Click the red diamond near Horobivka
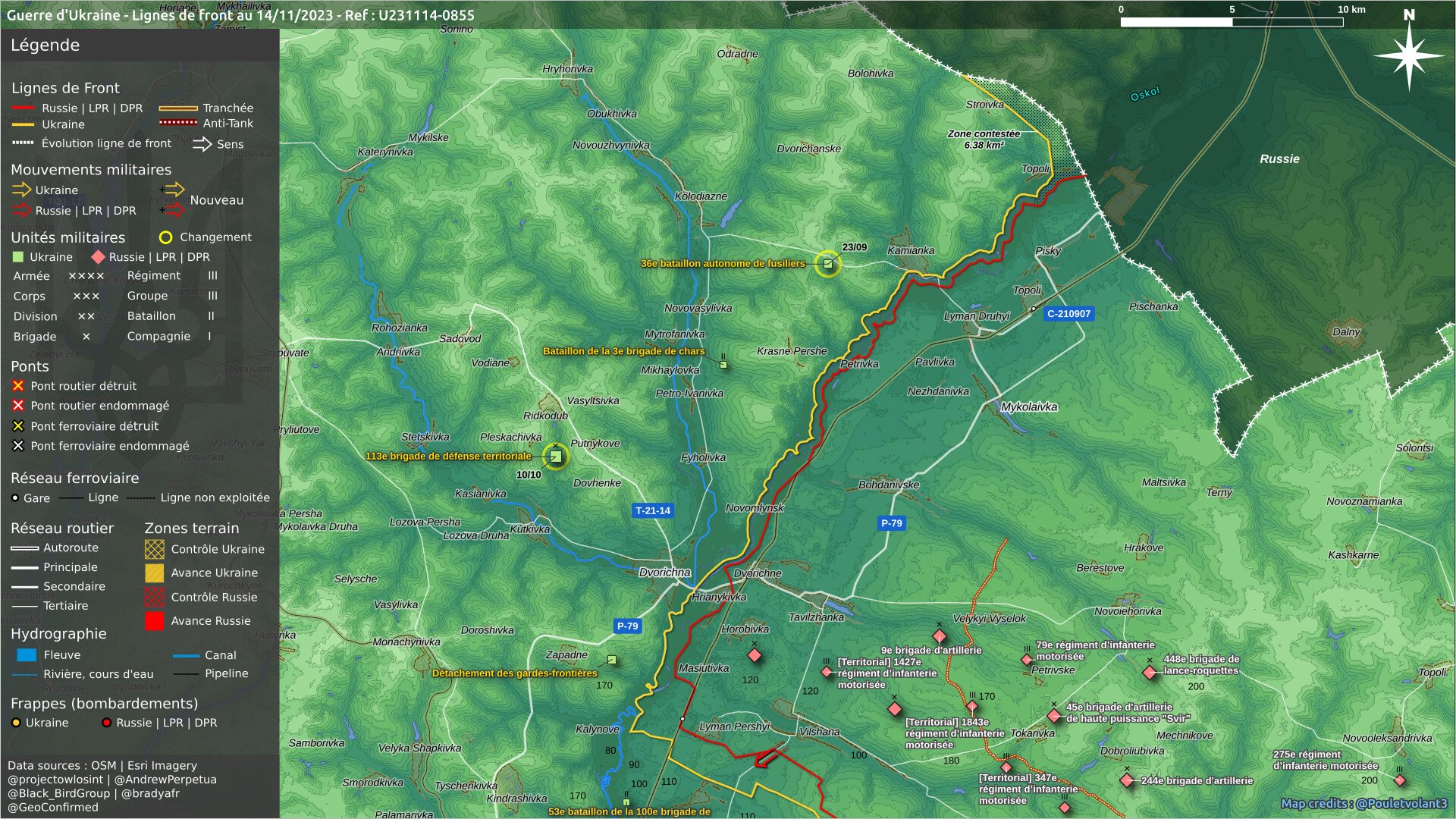 (755, 655)
